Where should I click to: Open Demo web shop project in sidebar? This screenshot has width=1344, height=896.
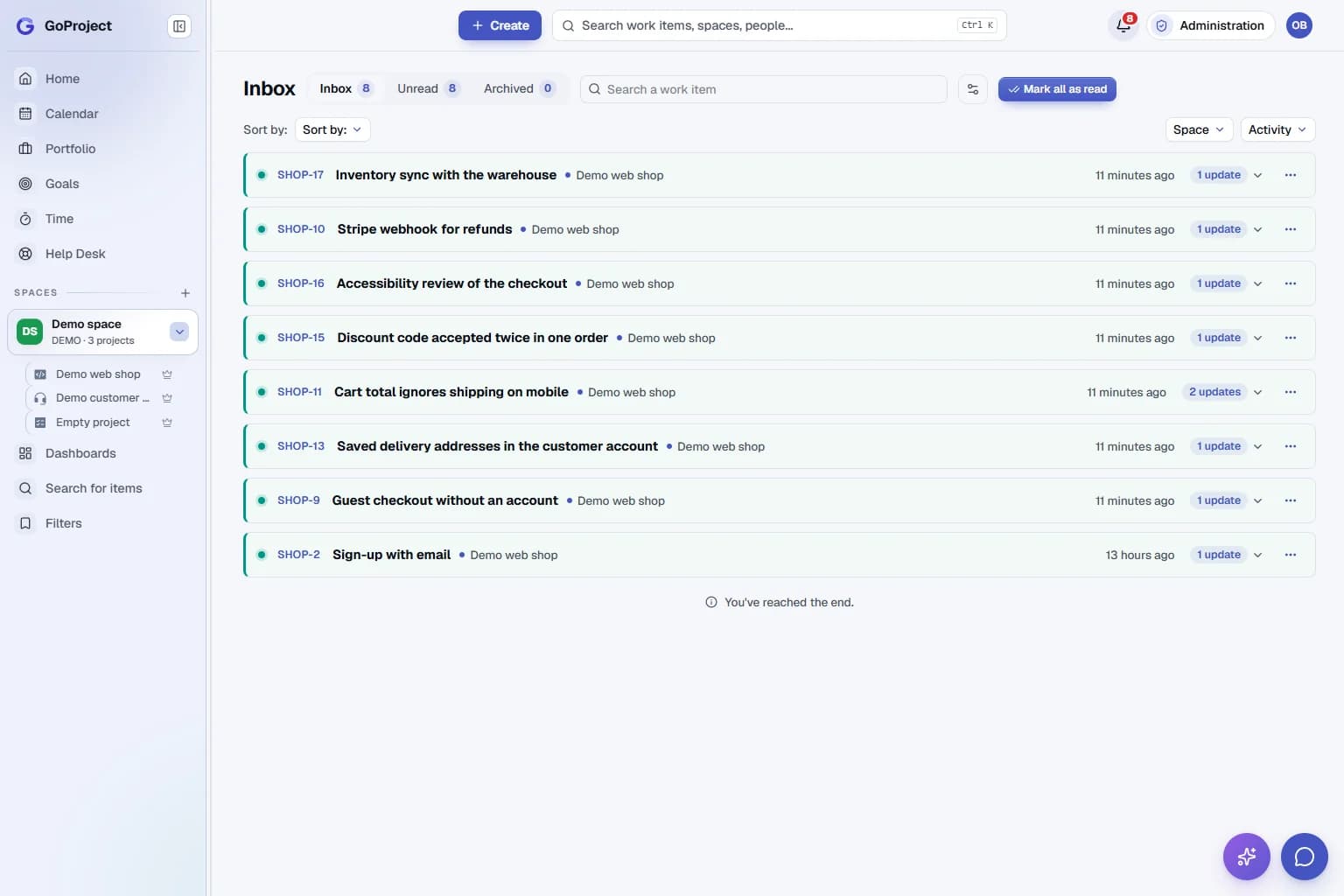coord(98,374)
